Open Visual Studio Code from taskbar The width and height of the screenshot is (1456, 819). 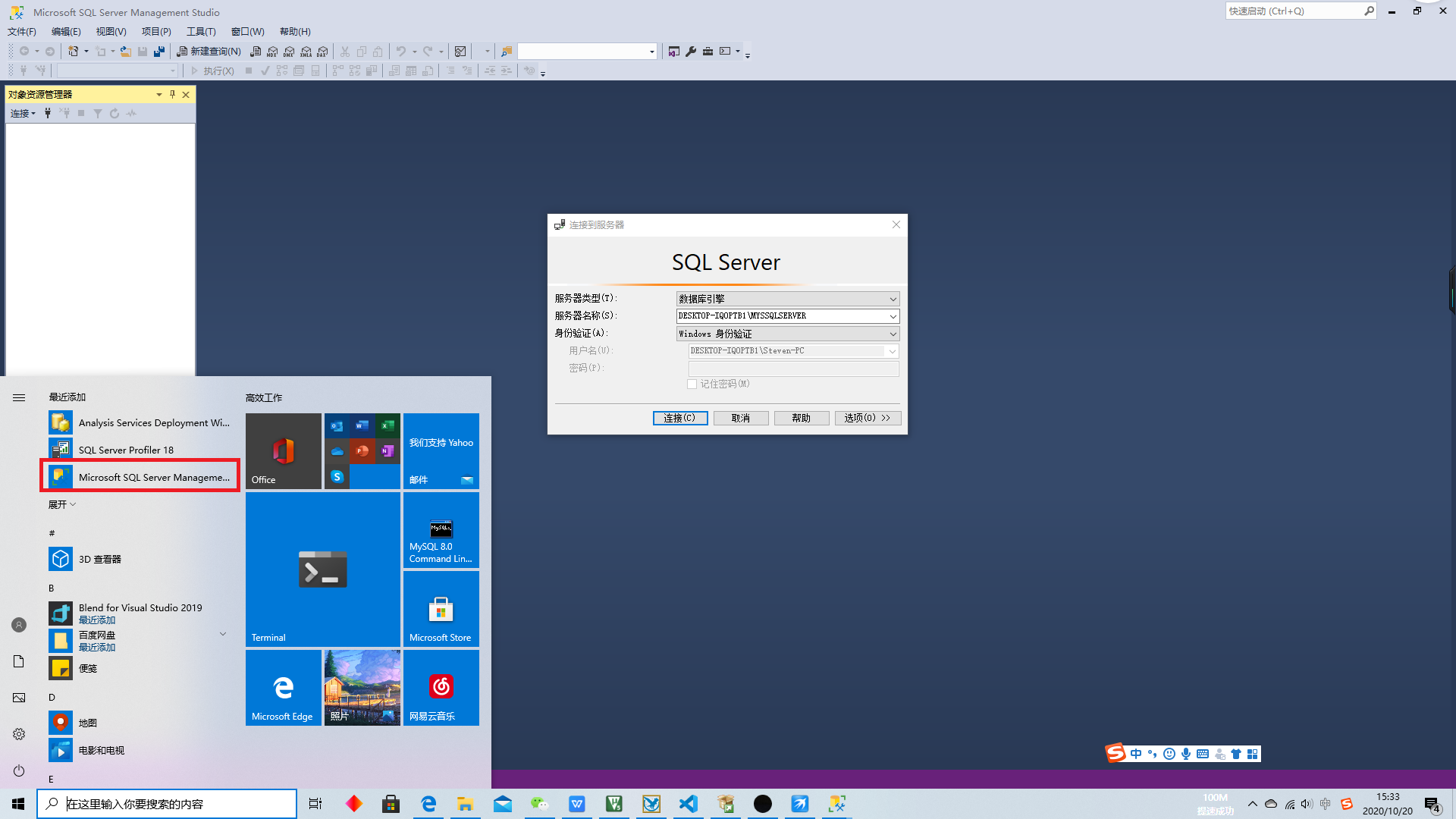689,804
